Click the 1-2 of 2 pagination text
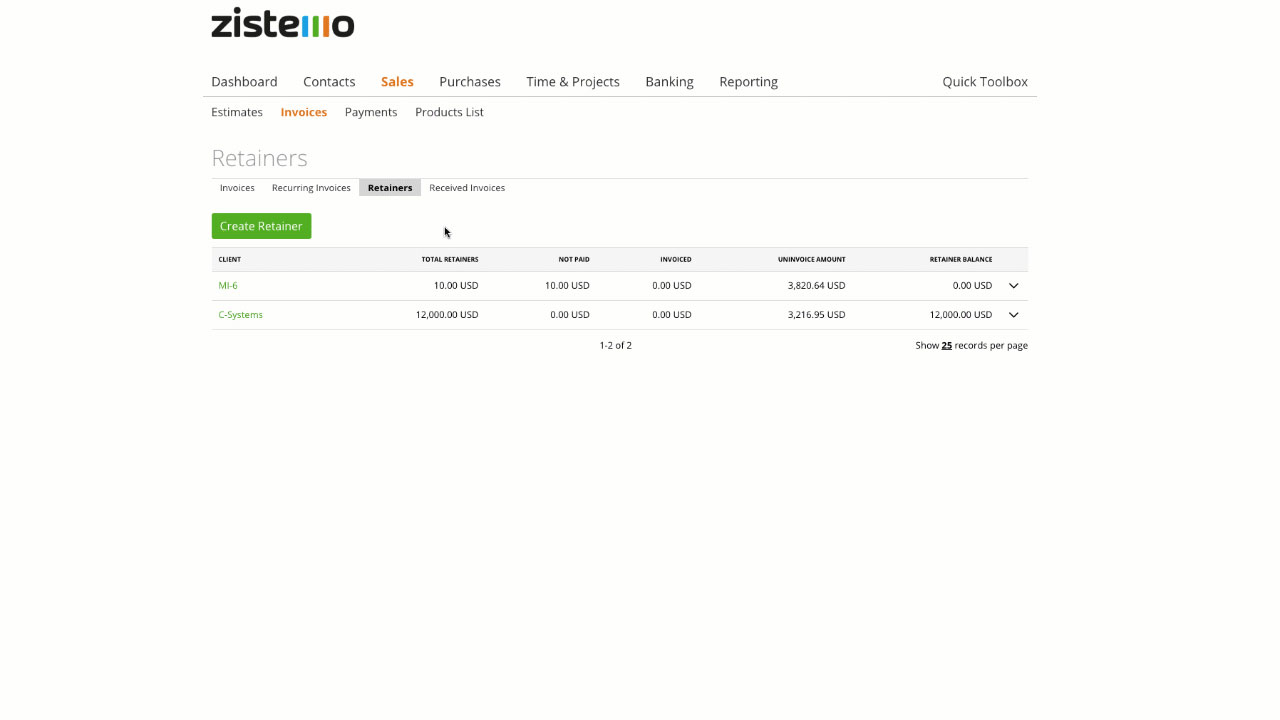 pyautogui.click(x=616, y=346)
